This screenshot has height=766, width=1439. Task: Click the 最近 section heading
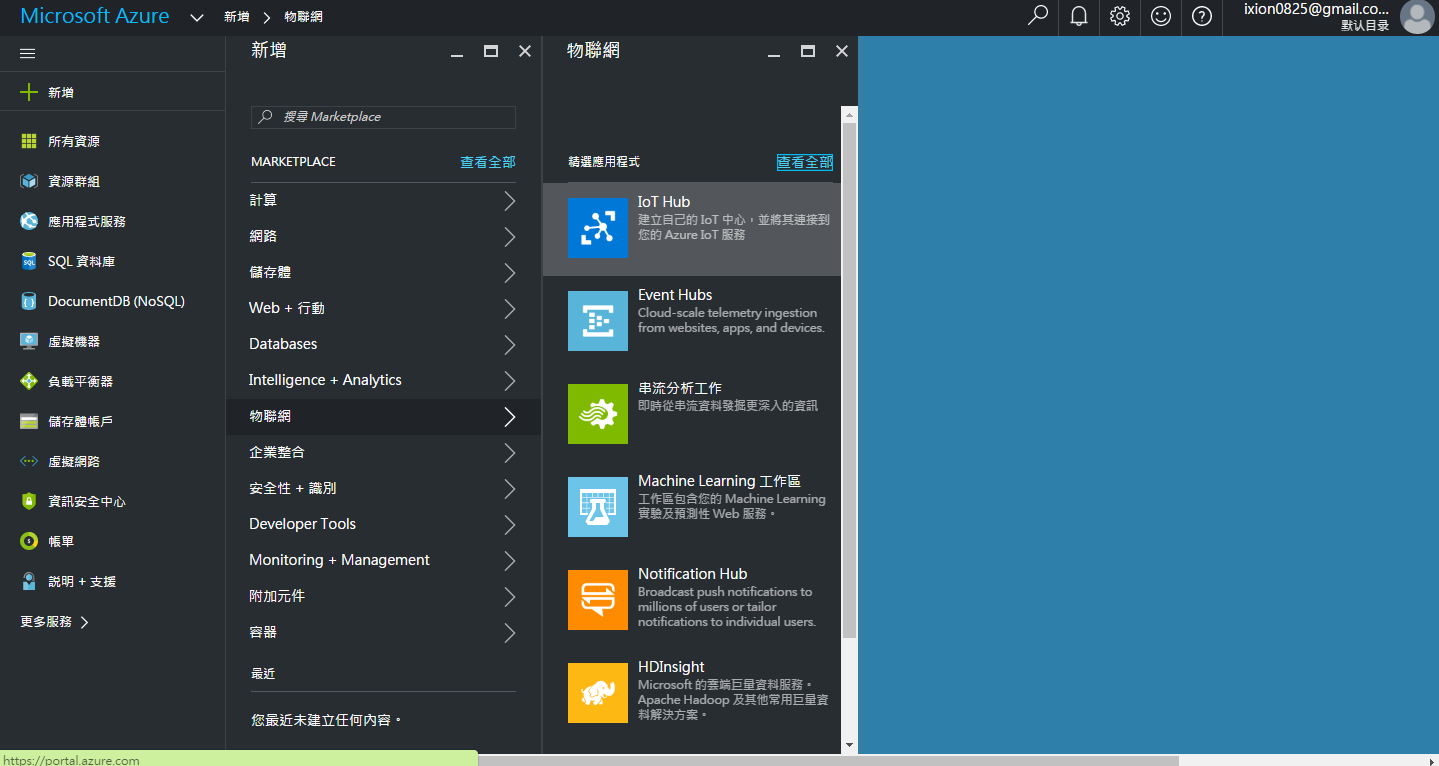(x=263, y=674)
